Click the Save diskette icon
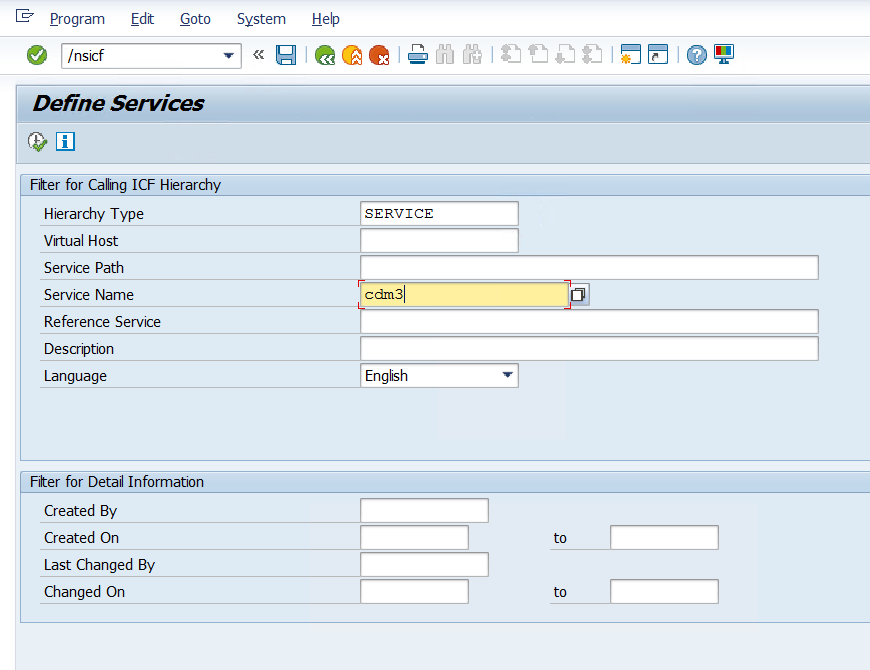Viewport: 870px width, 670px height. coord(286,55)
